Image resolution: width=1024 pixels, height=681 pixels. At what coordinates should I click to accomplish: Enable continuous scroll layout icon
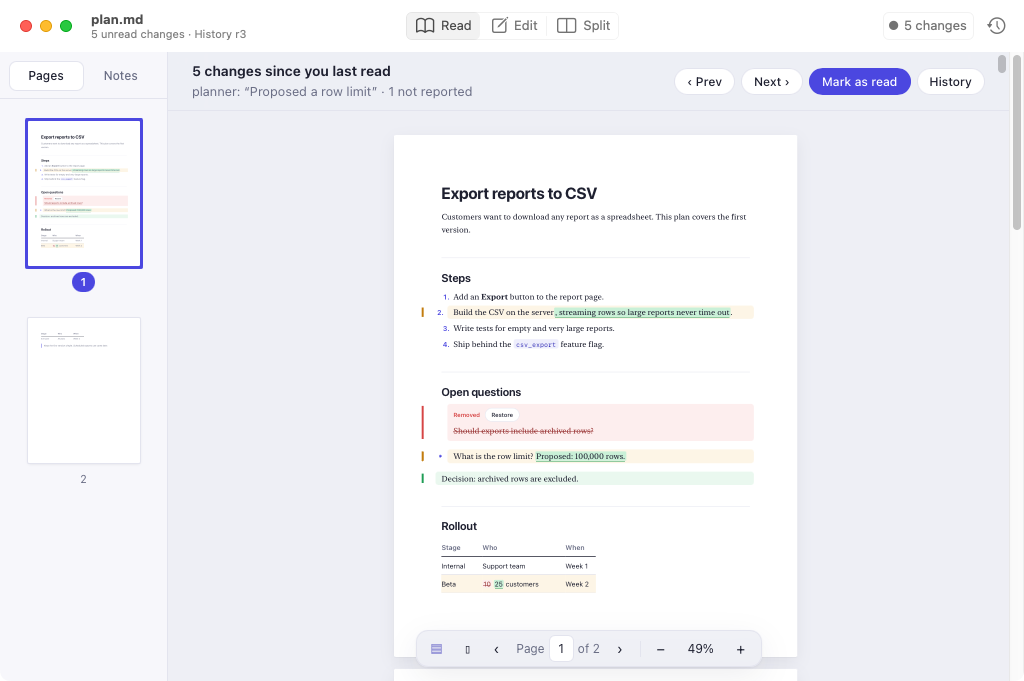coord(437,649)
